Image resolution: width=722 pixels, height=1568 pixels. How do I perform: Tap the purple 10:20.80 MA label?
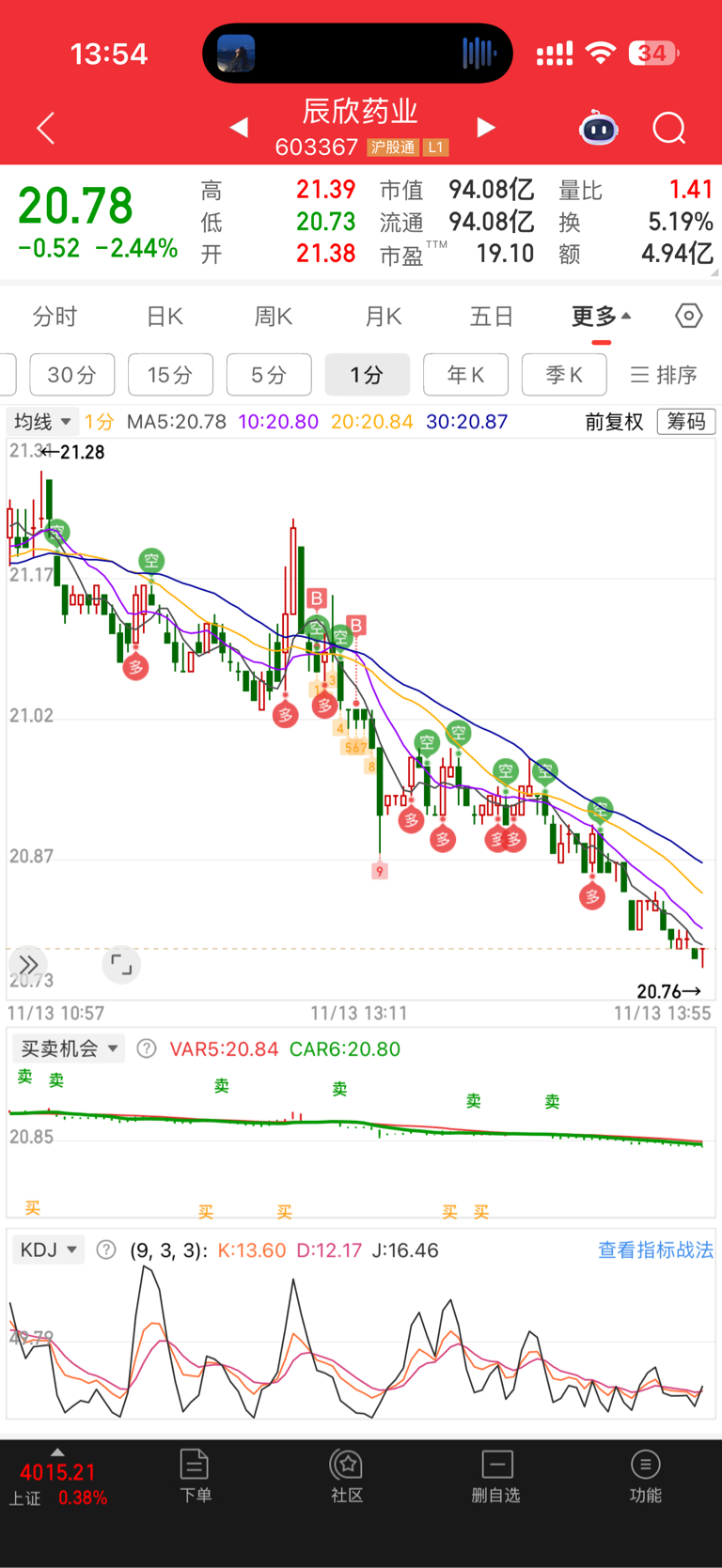[x=278, y=422]
